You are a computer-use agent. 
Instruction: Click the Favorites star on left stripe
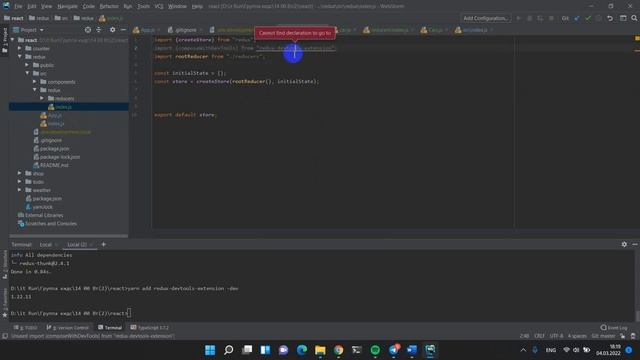[5, 315]
